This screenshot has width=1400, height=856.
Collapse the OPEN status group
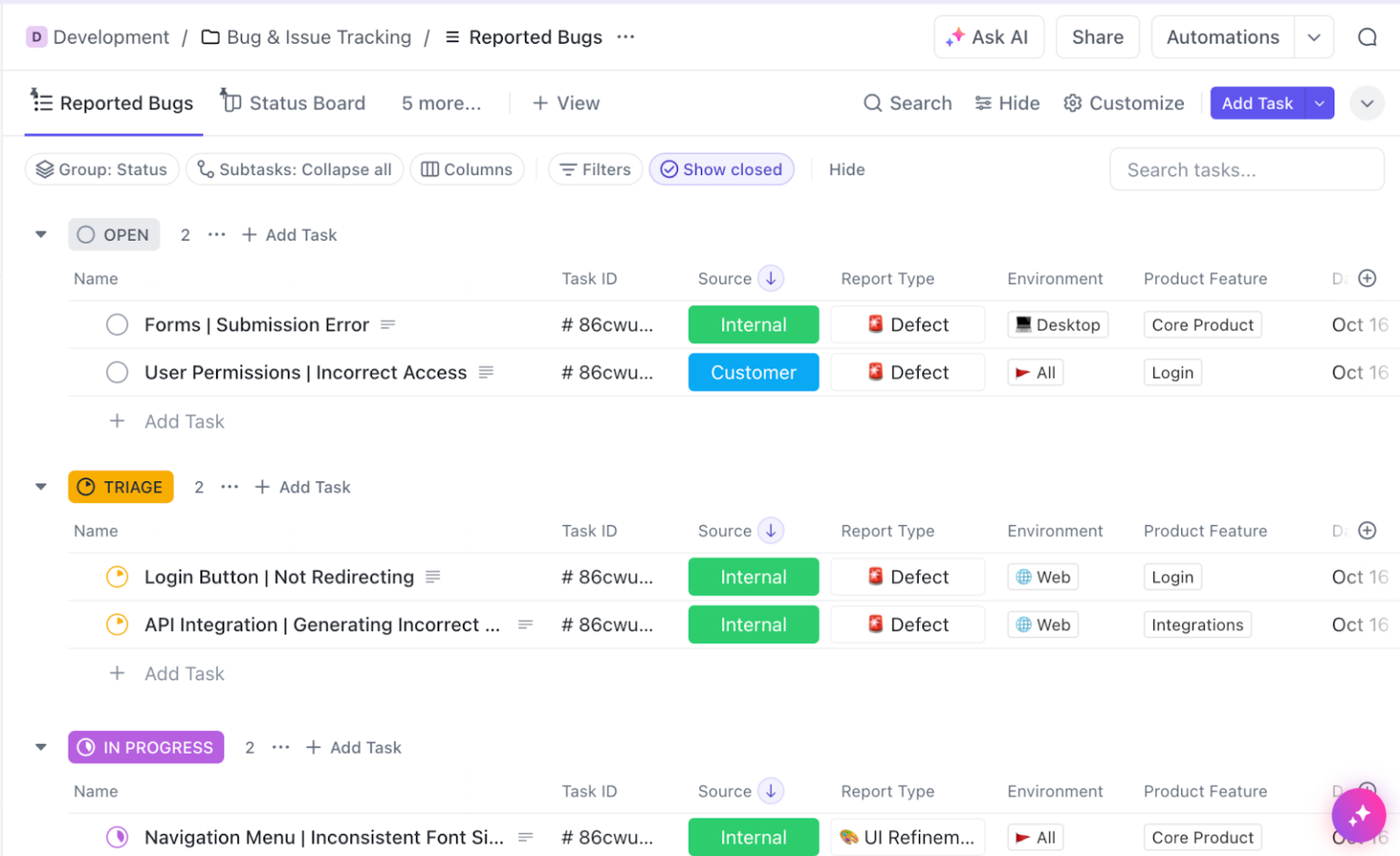pos(40,234)
